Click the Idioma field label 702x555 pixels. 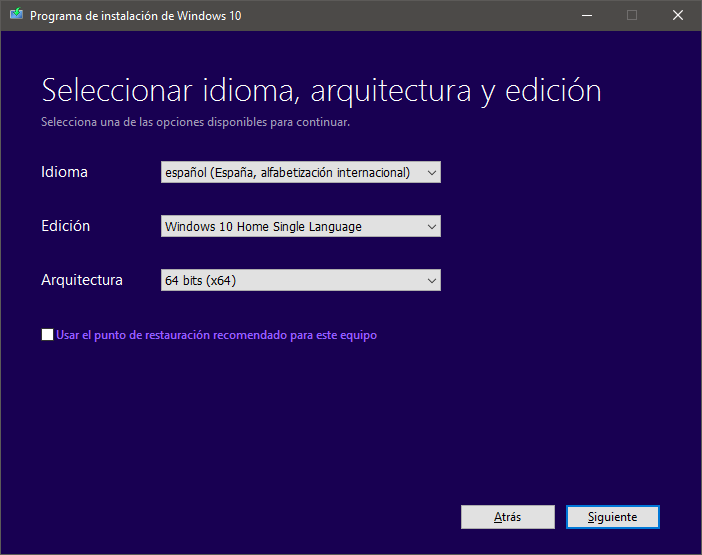pyautogui.click(x=64, y=172)
